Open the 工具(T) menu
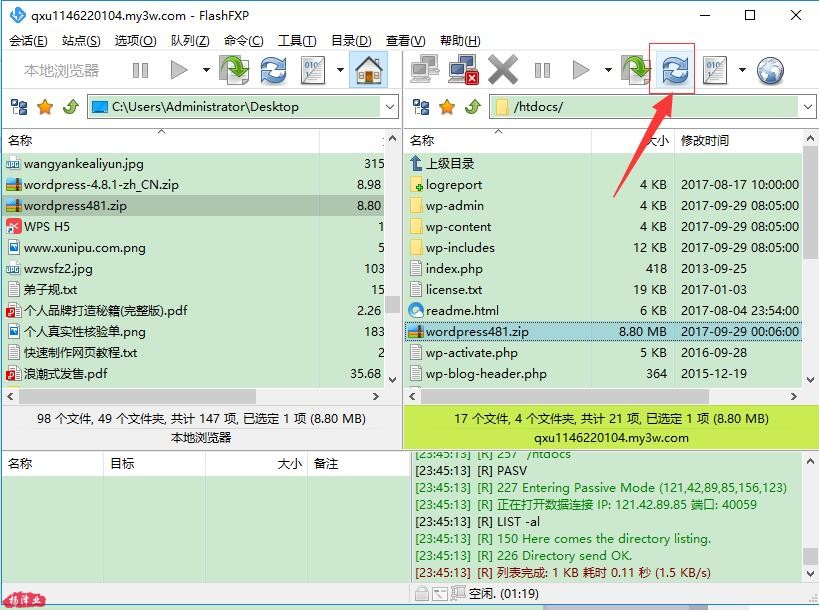819x610 pixels. click(x=297, y=41)
